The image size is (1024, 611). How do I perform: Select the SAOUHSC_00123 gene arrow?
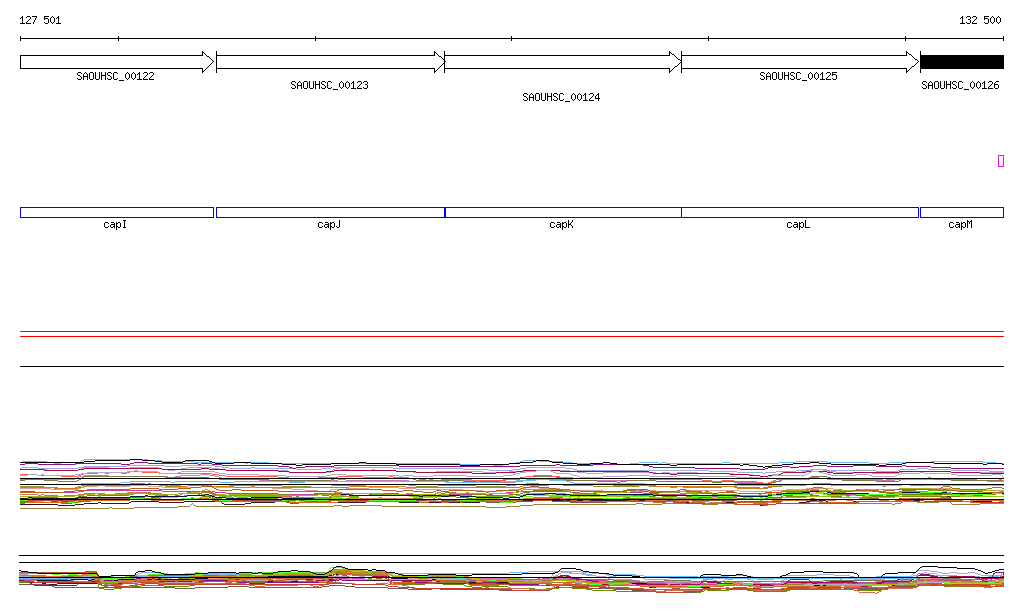(x=330, y=62)
